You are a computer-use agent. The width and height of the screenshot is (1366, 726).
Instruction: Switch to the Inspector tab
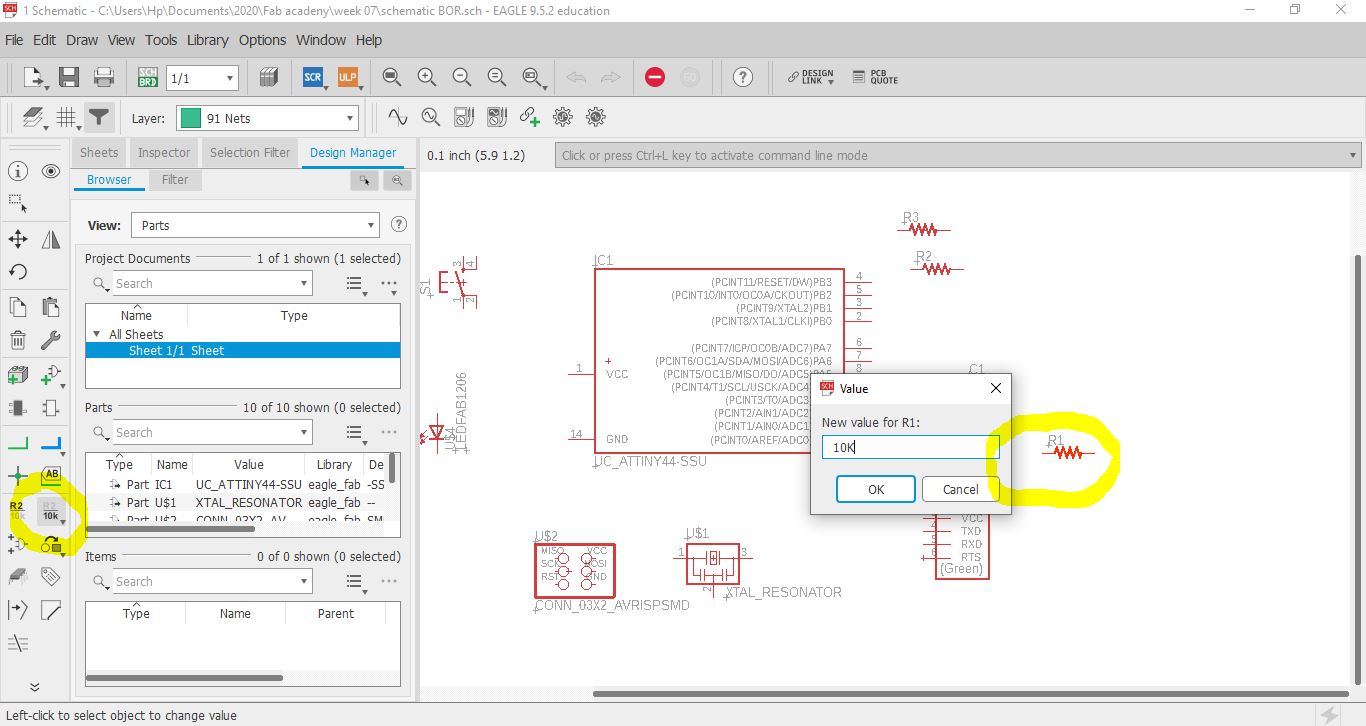(164, 153)
